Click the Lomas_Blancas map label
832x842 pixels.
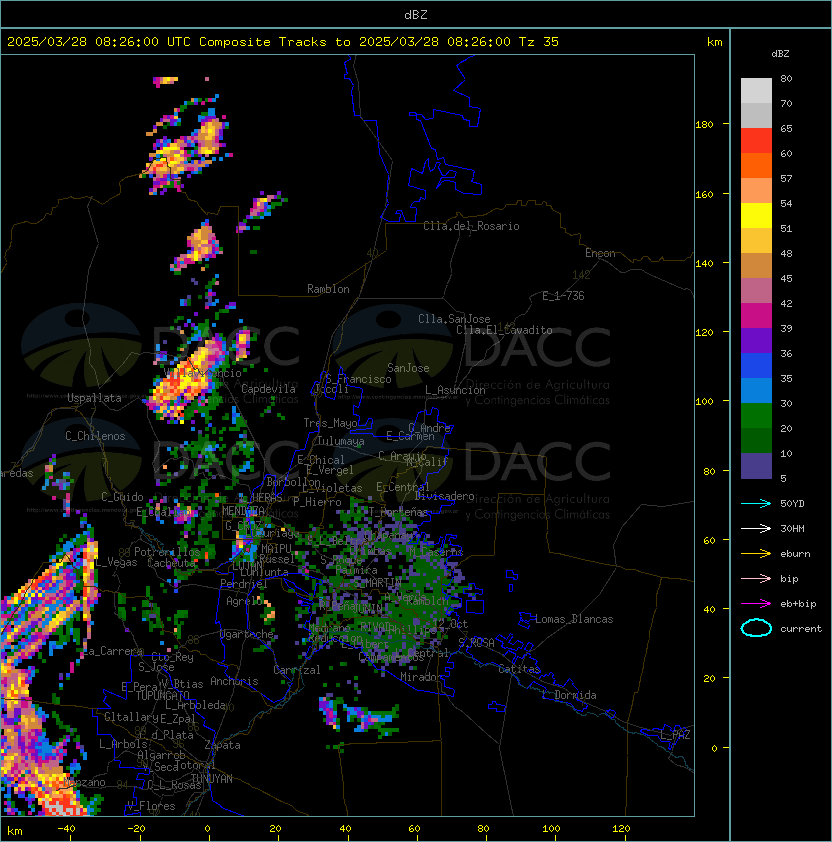574,619
